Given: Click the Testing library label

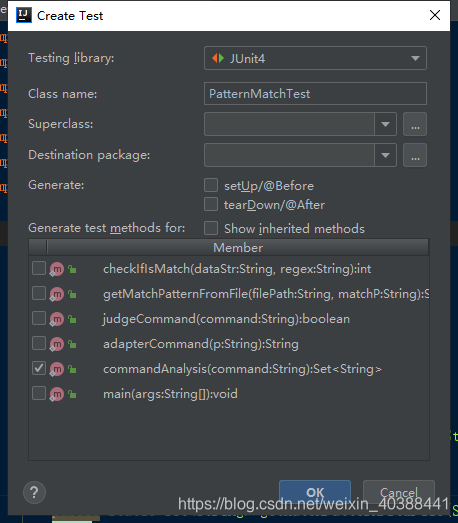Looking at the screenshot, I should tap(71, 58).
